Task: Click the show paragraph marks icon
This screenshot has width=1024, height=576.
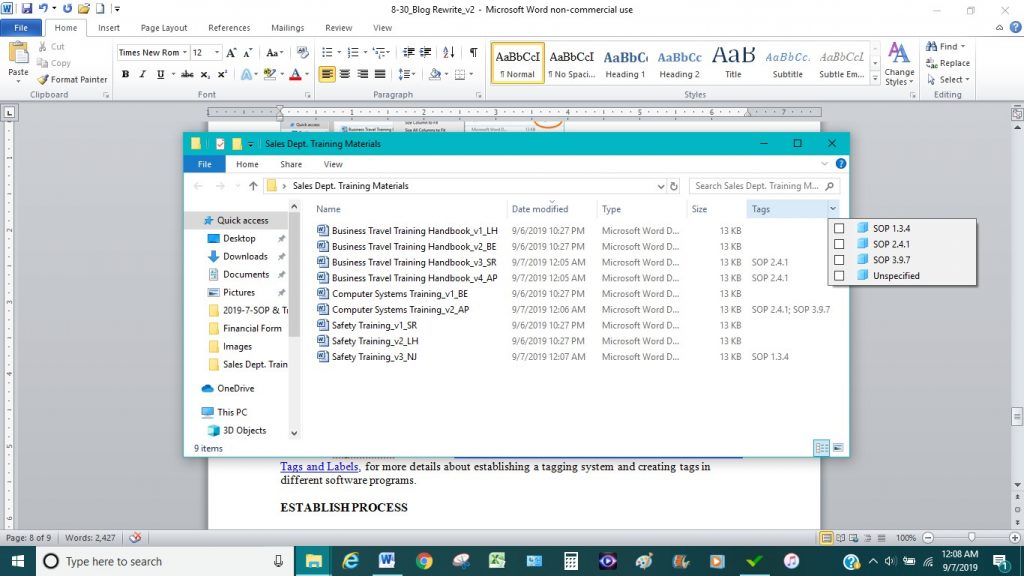Action: pyautogui.click(x=473, y=52)
